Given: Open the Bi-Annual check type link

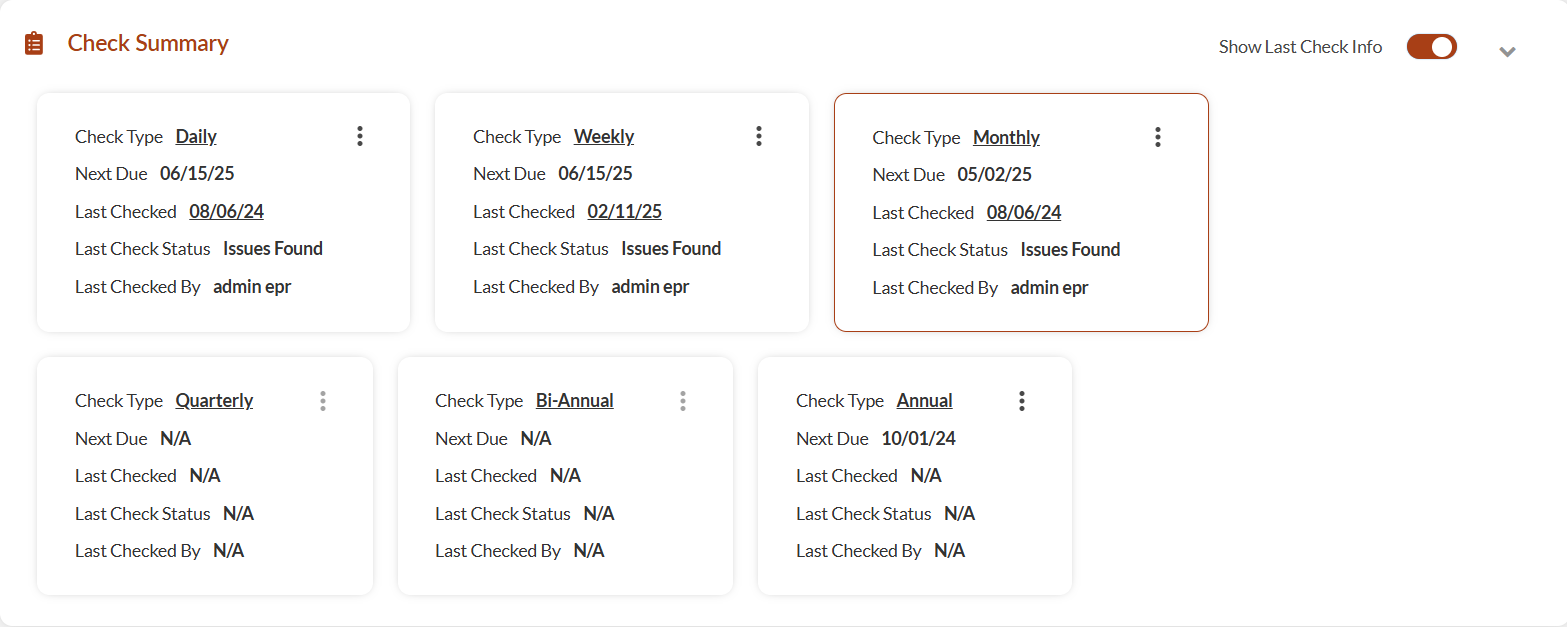Looking at the screenshot, I should [x=575, y=401].
